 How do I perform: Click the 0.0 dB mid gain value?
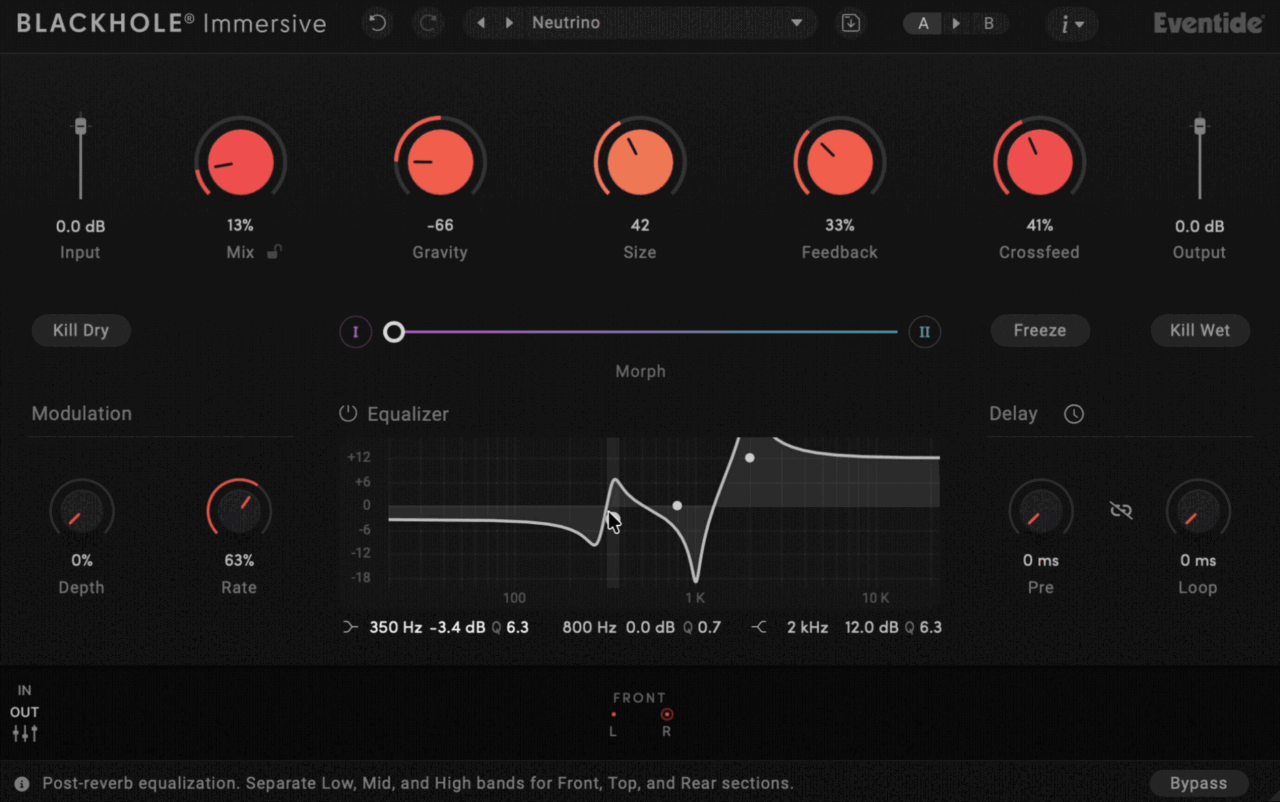[651, 628]
